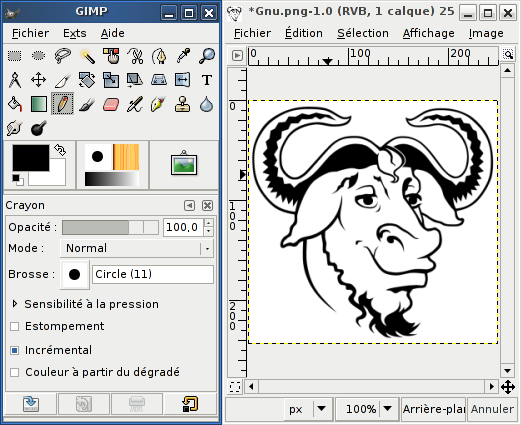
Task: Select the Paintbrush tool
Action: pos(87,104)
